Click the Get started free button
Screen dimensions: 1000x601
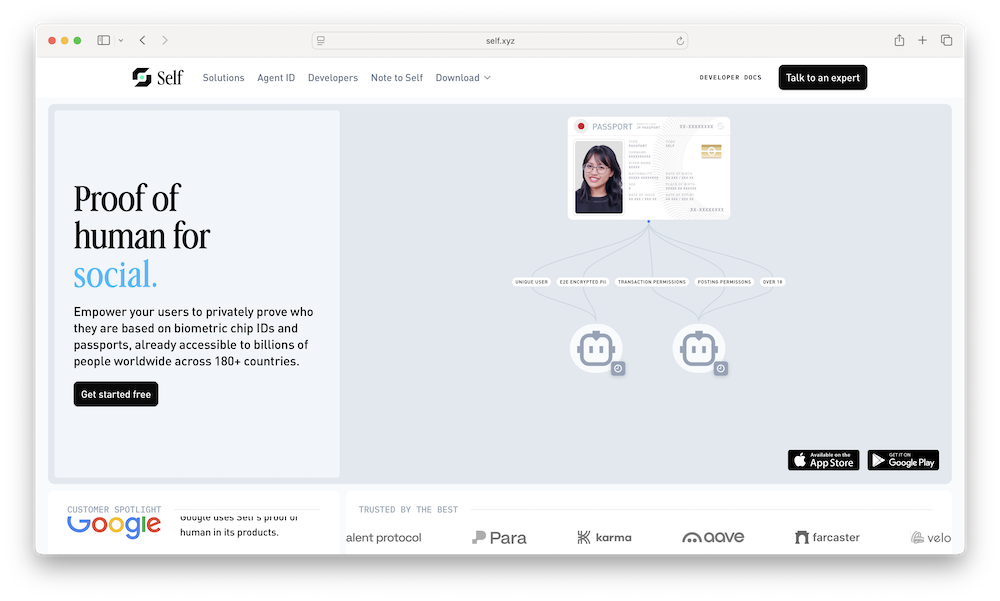(x=116, y=394)
